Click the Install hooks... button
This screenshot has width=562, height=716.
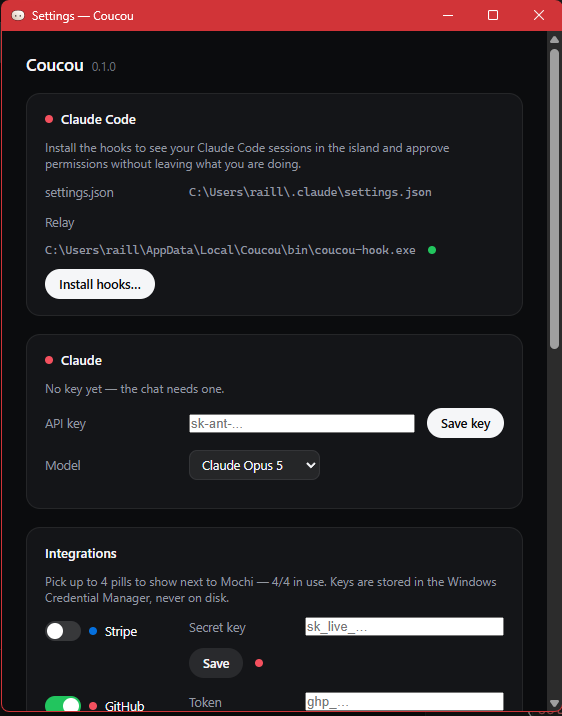pos(100,284)
